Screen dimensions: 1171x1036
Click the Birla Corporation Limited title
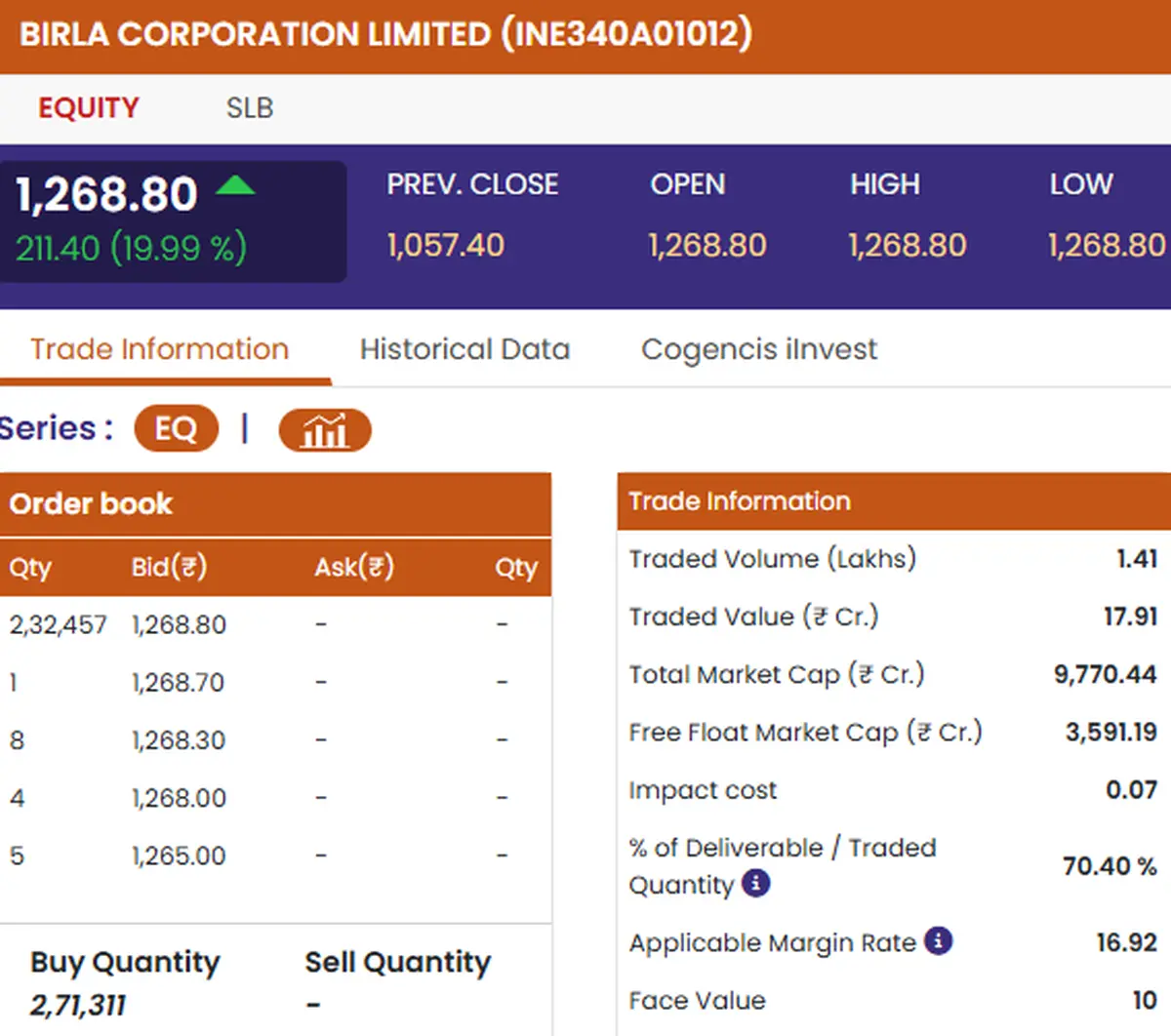[x=386, y=34]
